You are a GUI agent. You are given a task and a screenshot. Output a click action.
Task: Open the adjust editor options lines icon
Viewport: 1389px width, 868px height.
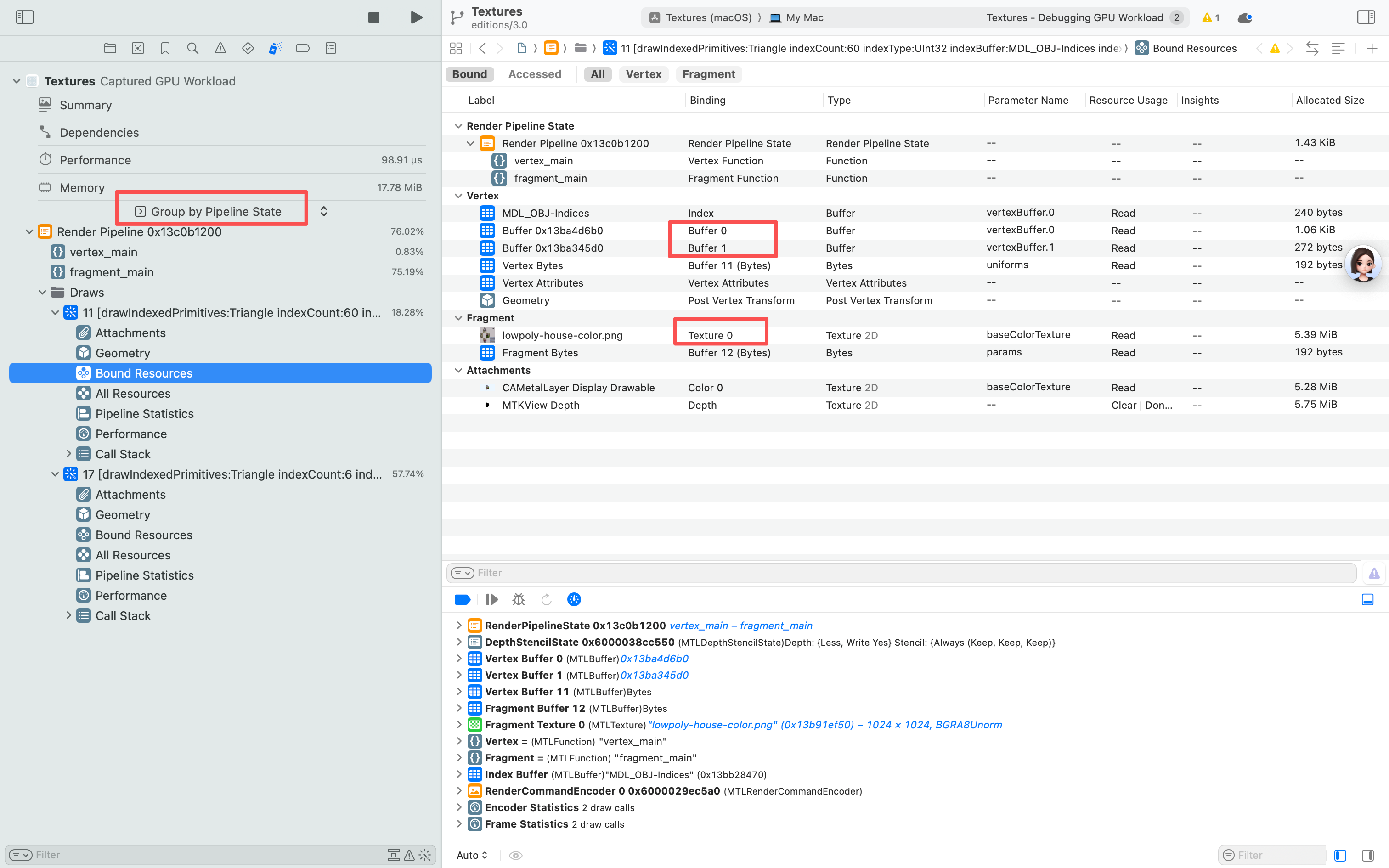tap(1338, 48)
